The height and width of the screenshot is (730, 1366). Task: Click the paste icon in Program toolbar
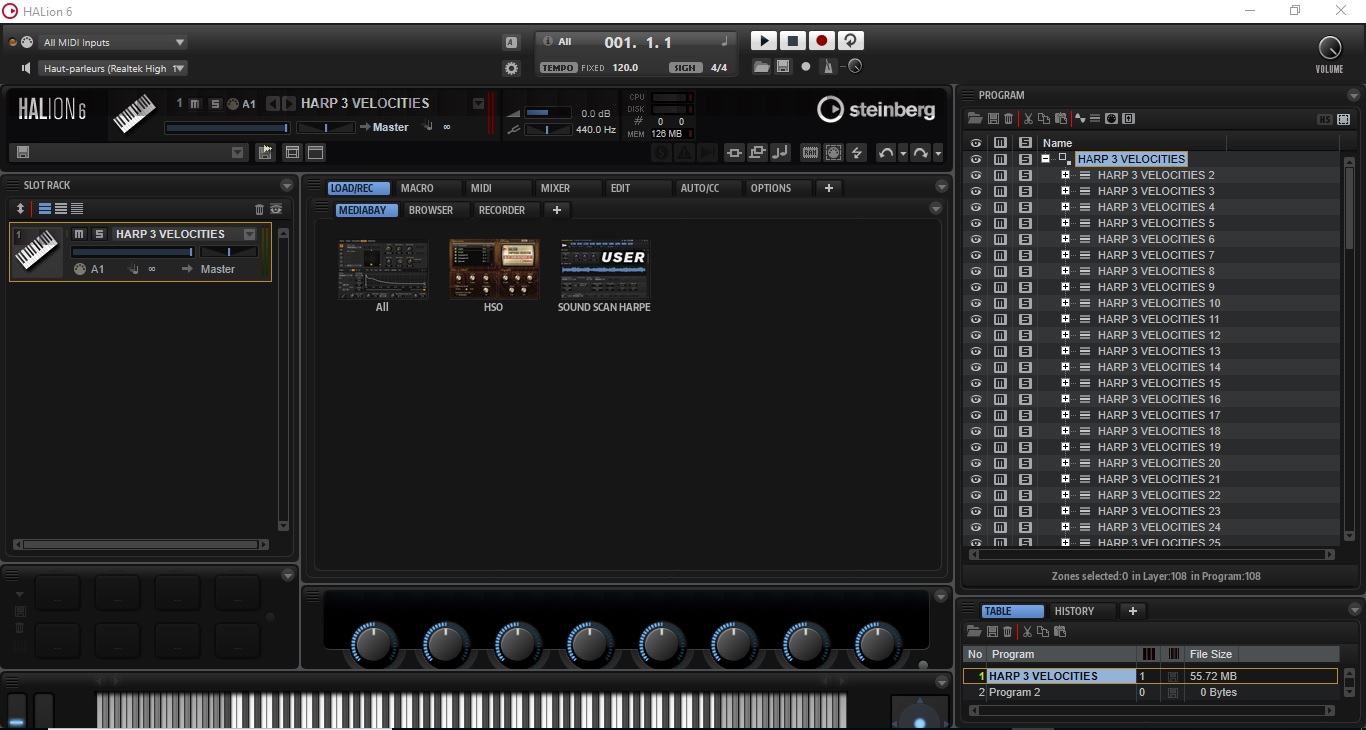[x=1061, y=119]
